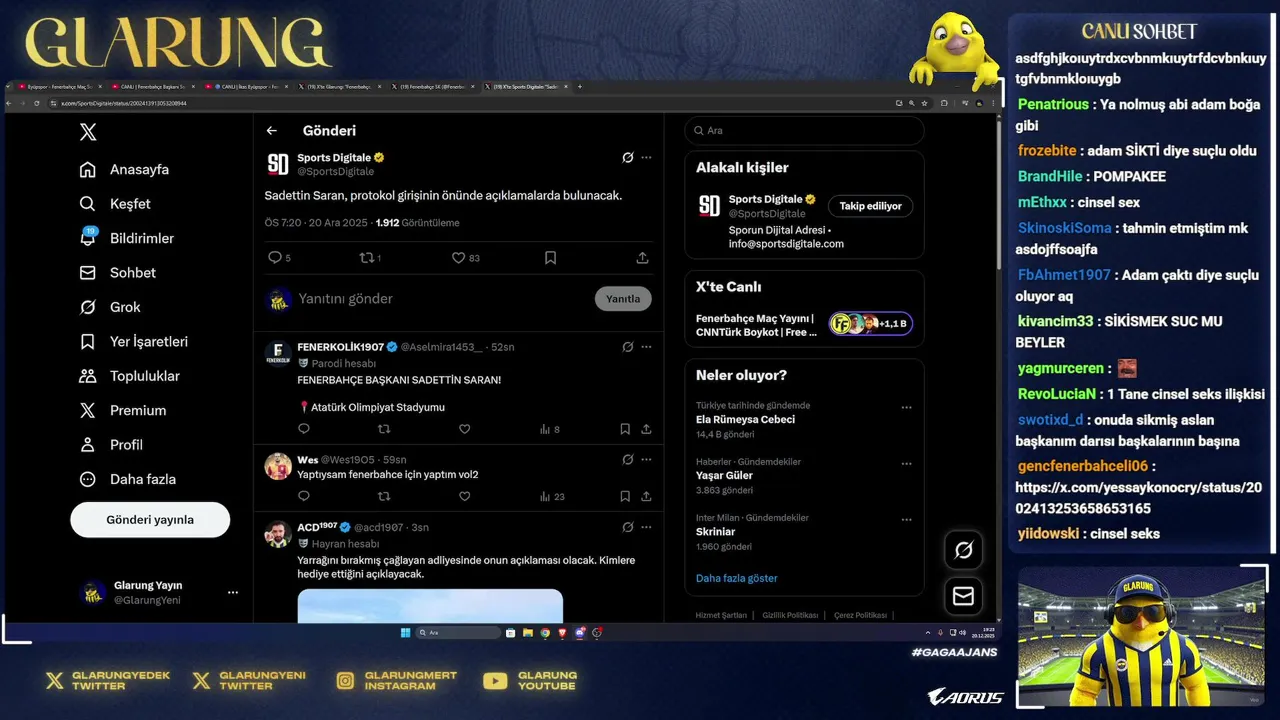This screenshot has height=720, width=1280.
Task: Open Windows Start menu on taskbar
Action: click(x=405, y=633)
